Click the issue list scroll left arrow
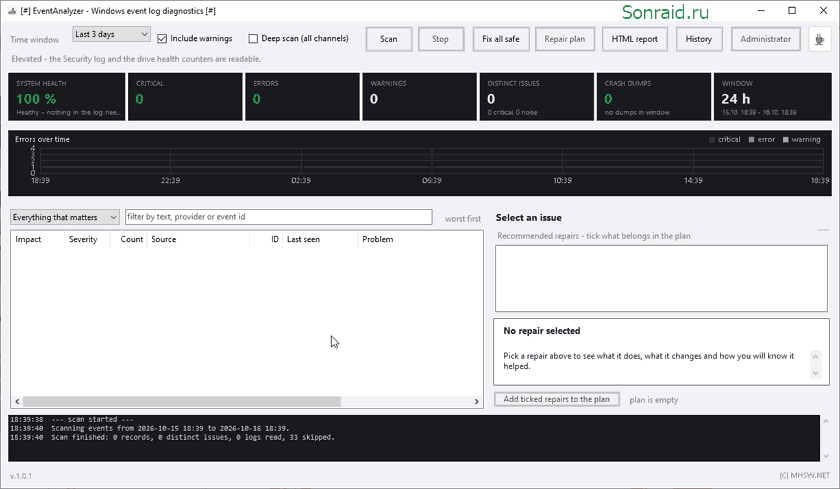 pos(17,401)
